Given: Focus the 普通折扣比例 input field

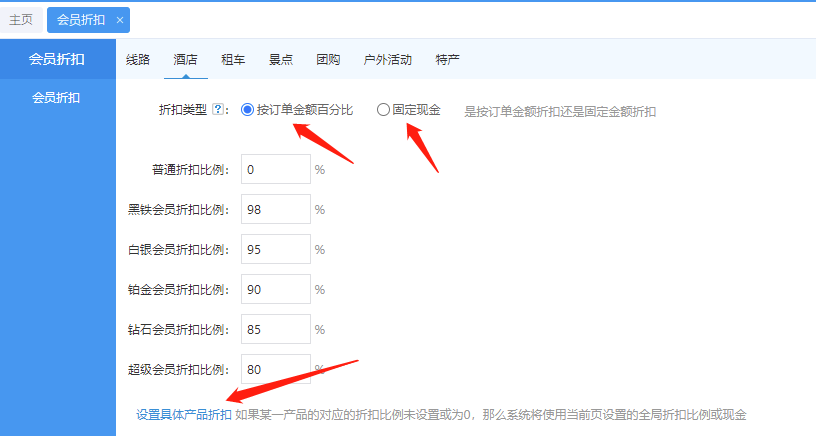Looking at the screenshot, I should [275, 169].
